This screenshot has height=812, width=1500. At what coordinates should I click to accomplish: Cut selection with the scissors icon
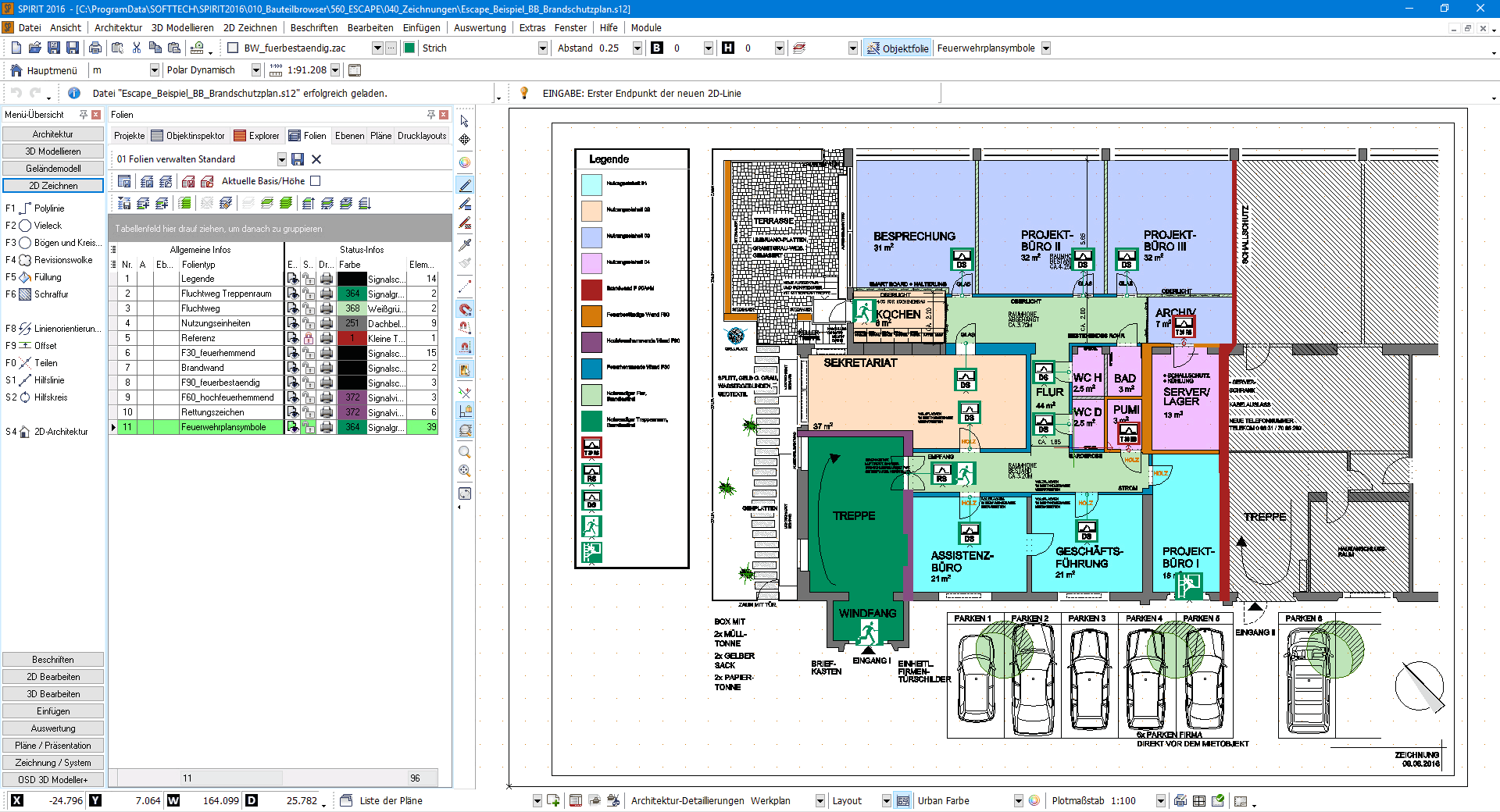(x=136, y=48)
